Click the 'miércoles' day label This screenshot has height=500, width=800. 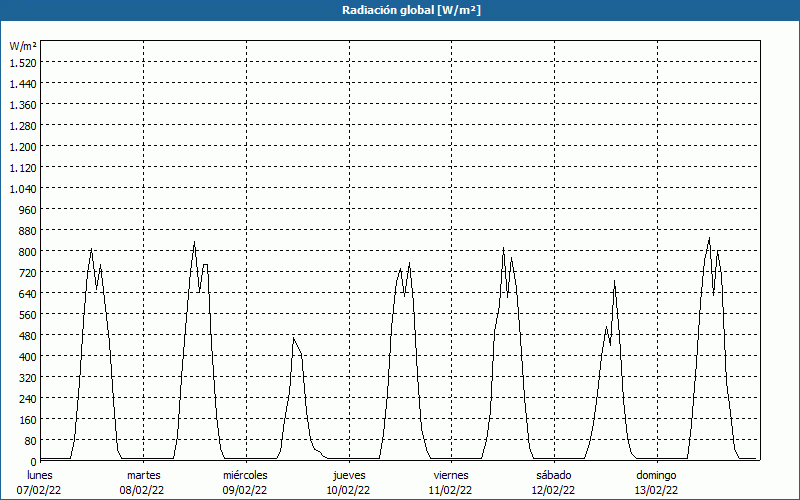[245, 475]
